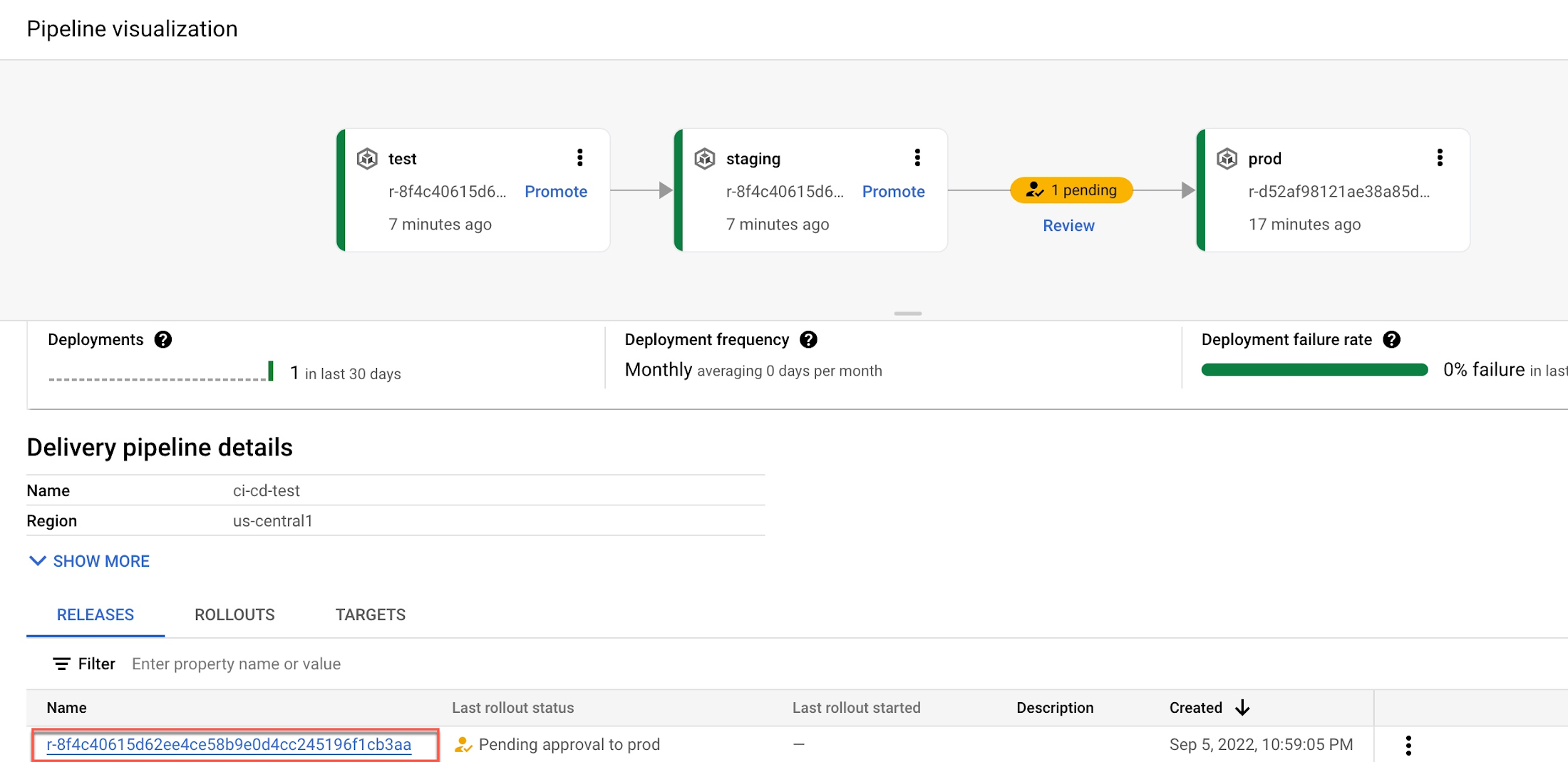Click the Last rollout started column header
The image size is (1568, 762).
tap(856, 707)
